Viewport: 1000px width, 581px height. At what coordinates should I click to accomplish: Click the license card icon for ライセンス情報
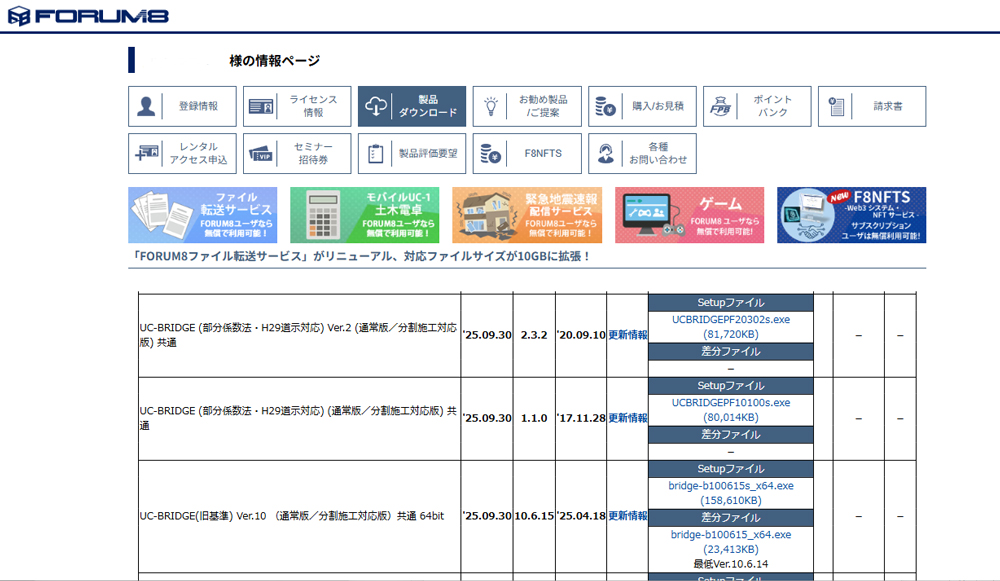pyautogui.click(x=261, y=107)
